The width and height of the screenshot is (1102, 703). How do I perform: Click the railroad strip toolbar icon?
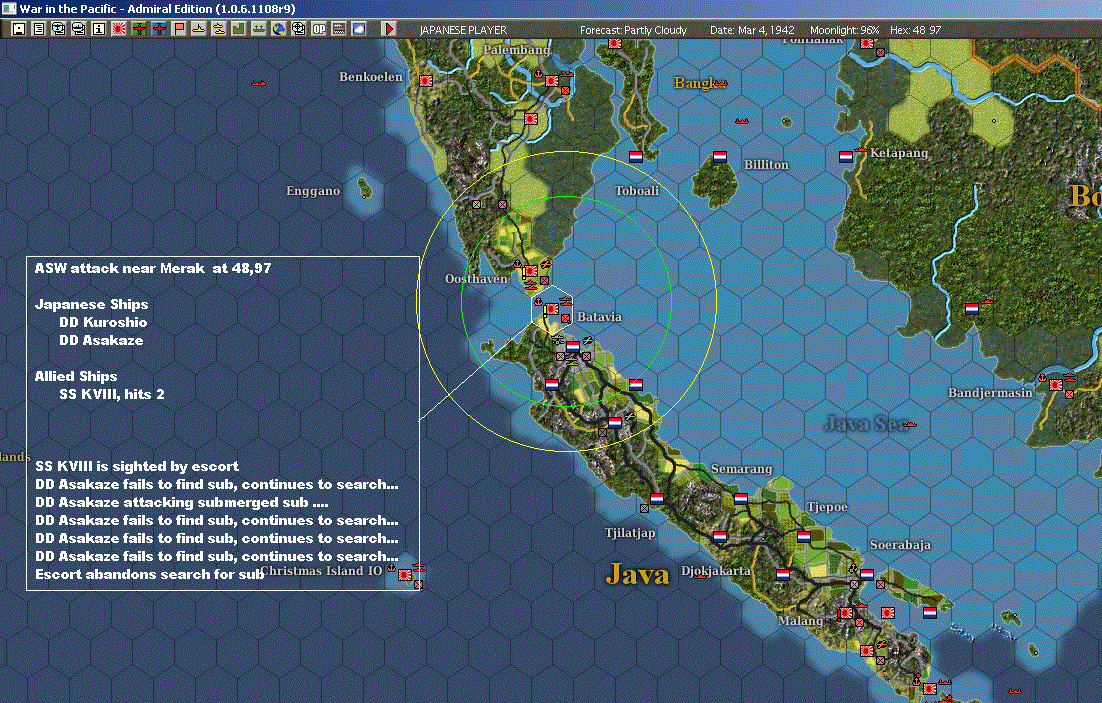click(x=339, y=29)
